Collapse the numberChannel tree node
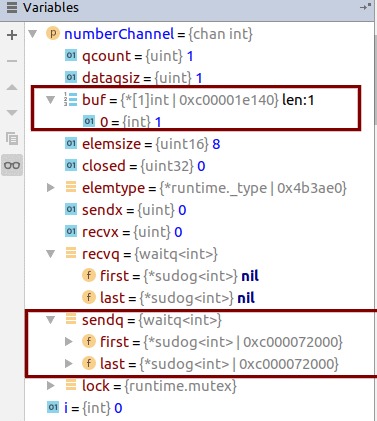 [x=33, y=34]
